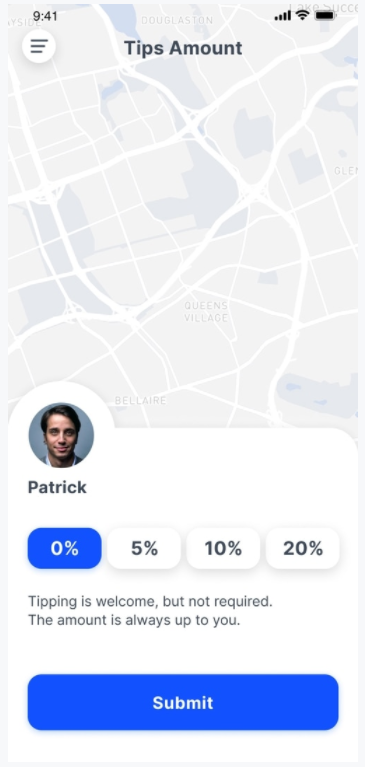Select the 0% tip option
The height and width of the screenshot is (767, 365).
[x=65, y=548]
